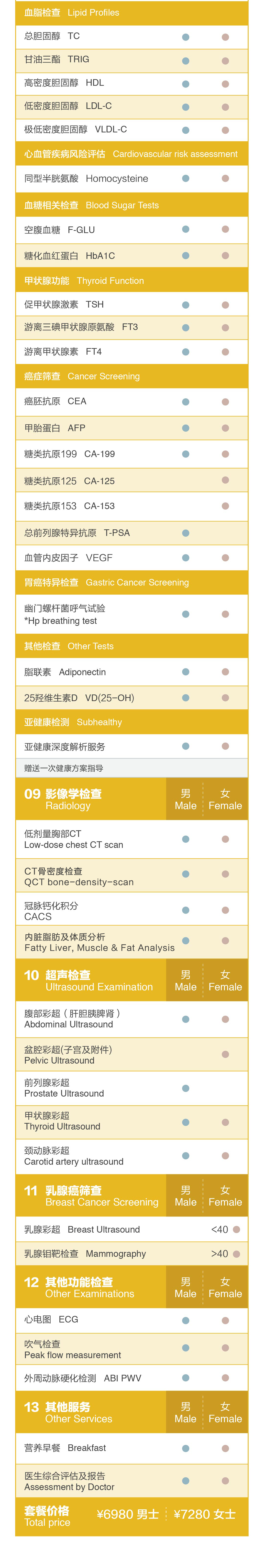Click the female dot beside Mammography >40
264x1568 pixels.
(x=237, y=1254)
